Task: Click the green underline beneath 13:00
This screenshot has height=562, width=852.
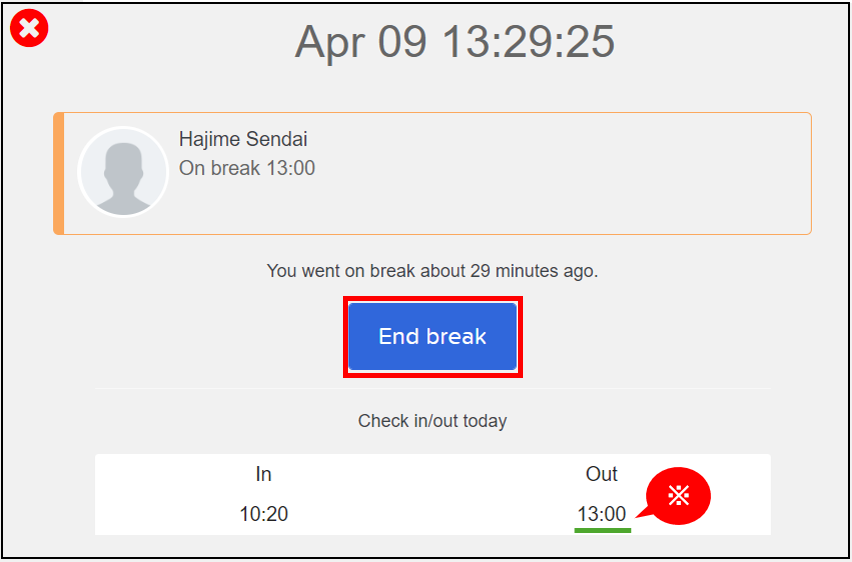Action: coord(603,530)
